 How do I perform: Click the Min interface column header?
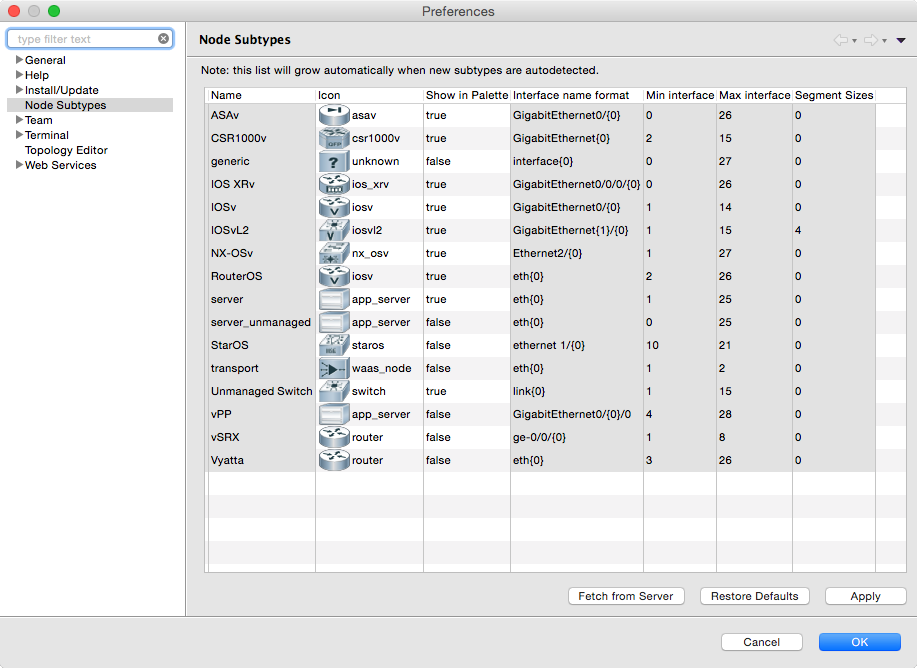680,95
